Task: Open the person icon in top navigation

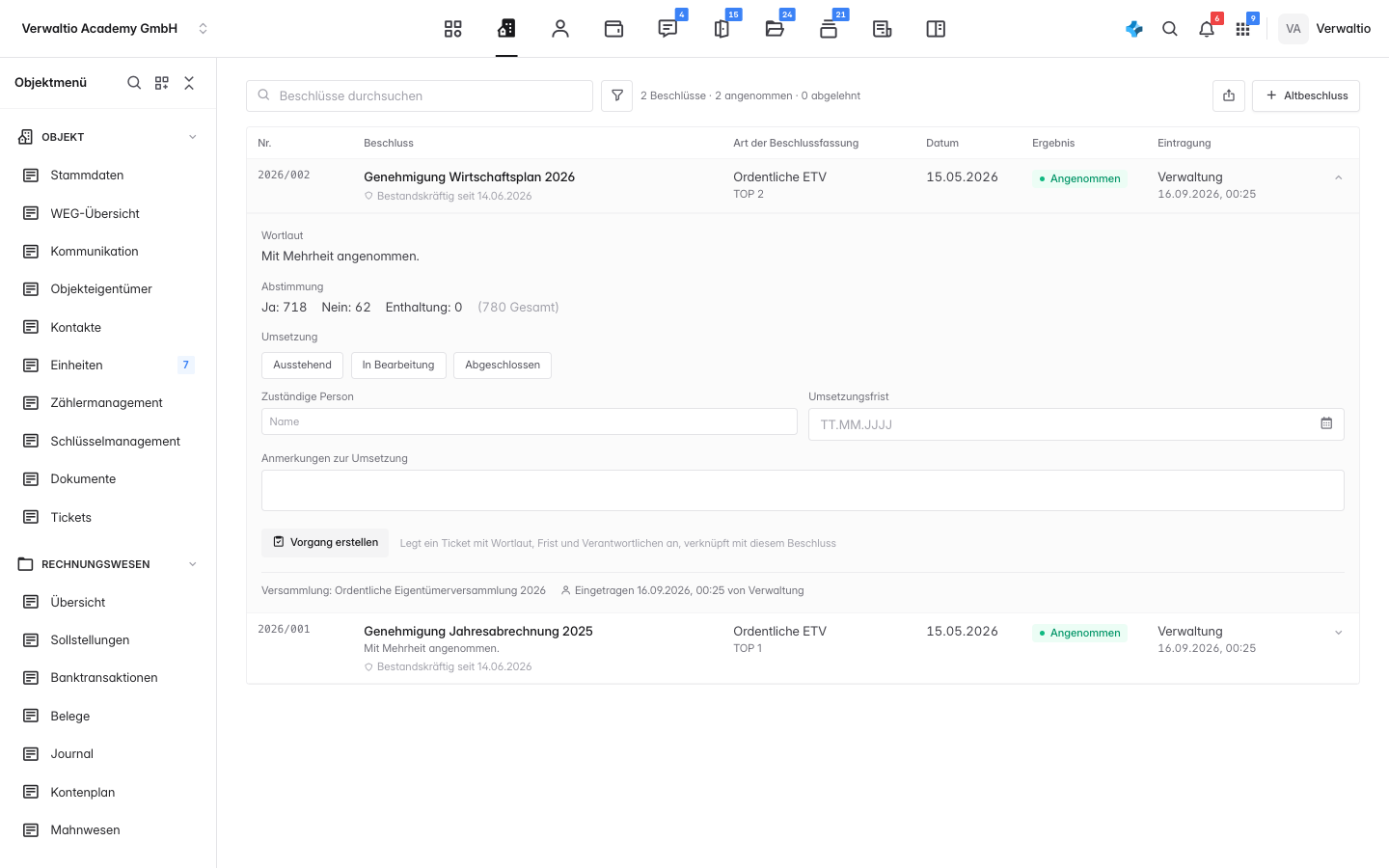Action: [560, 29]
